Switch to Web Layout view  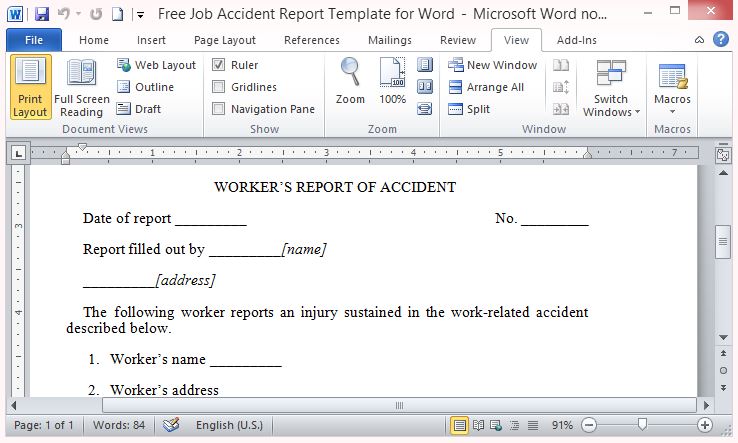click(156, 65)
